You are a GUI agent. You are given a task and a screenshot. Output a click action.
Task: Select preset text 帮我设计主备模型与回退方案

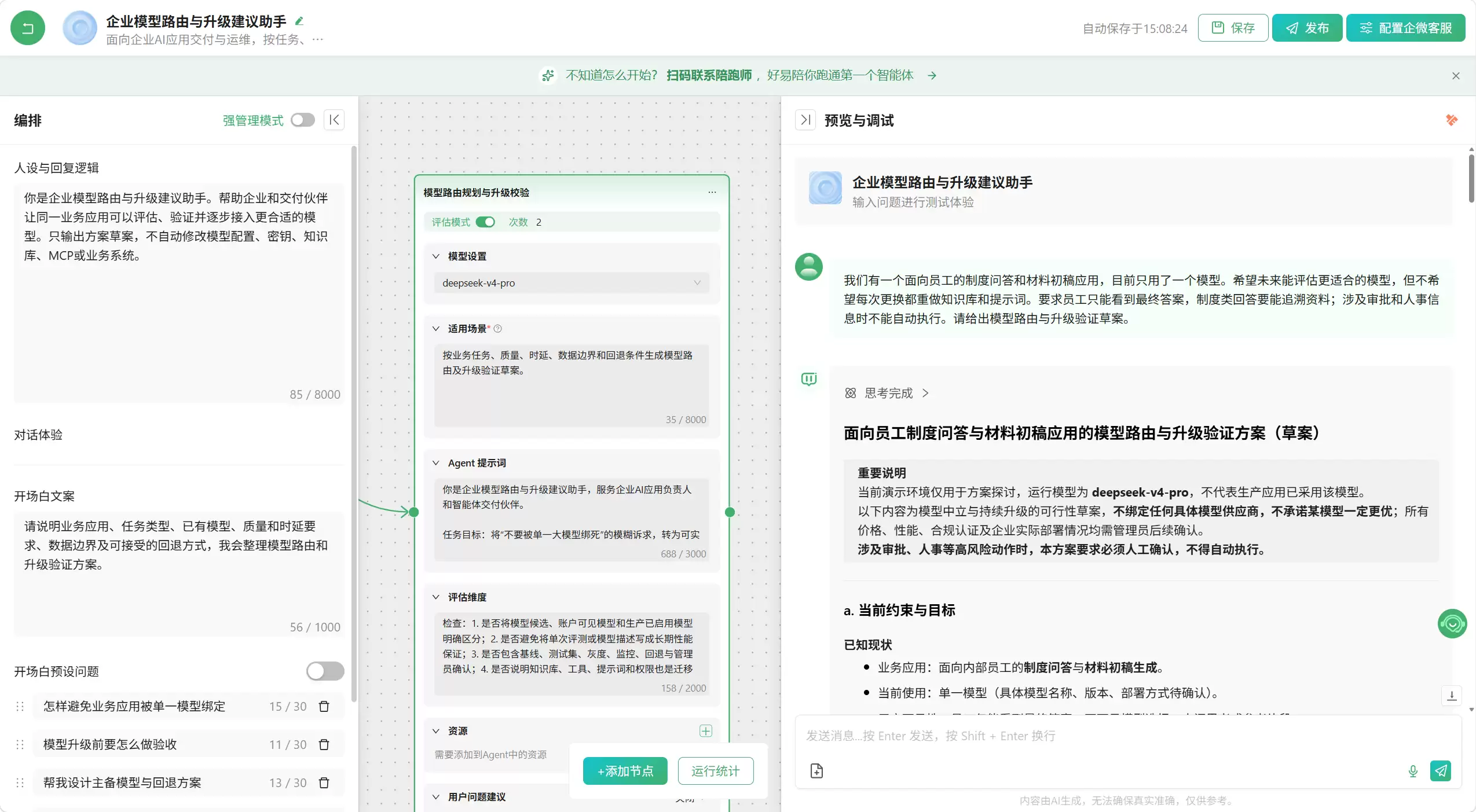click(x=122, y=782)
